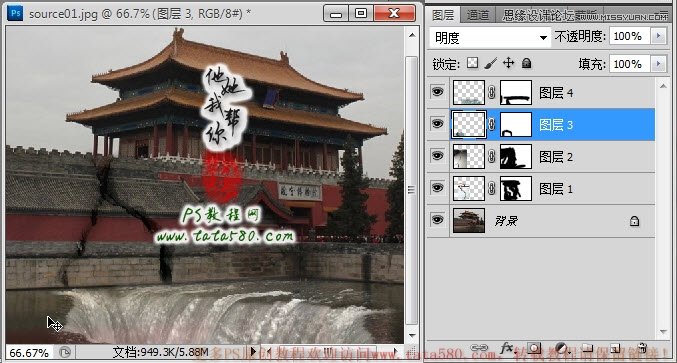This screenshot has height=363, width=677.
Task: Click the mask link chain of 图层 3
Action: pyautogui.click(x=492, y=124)
